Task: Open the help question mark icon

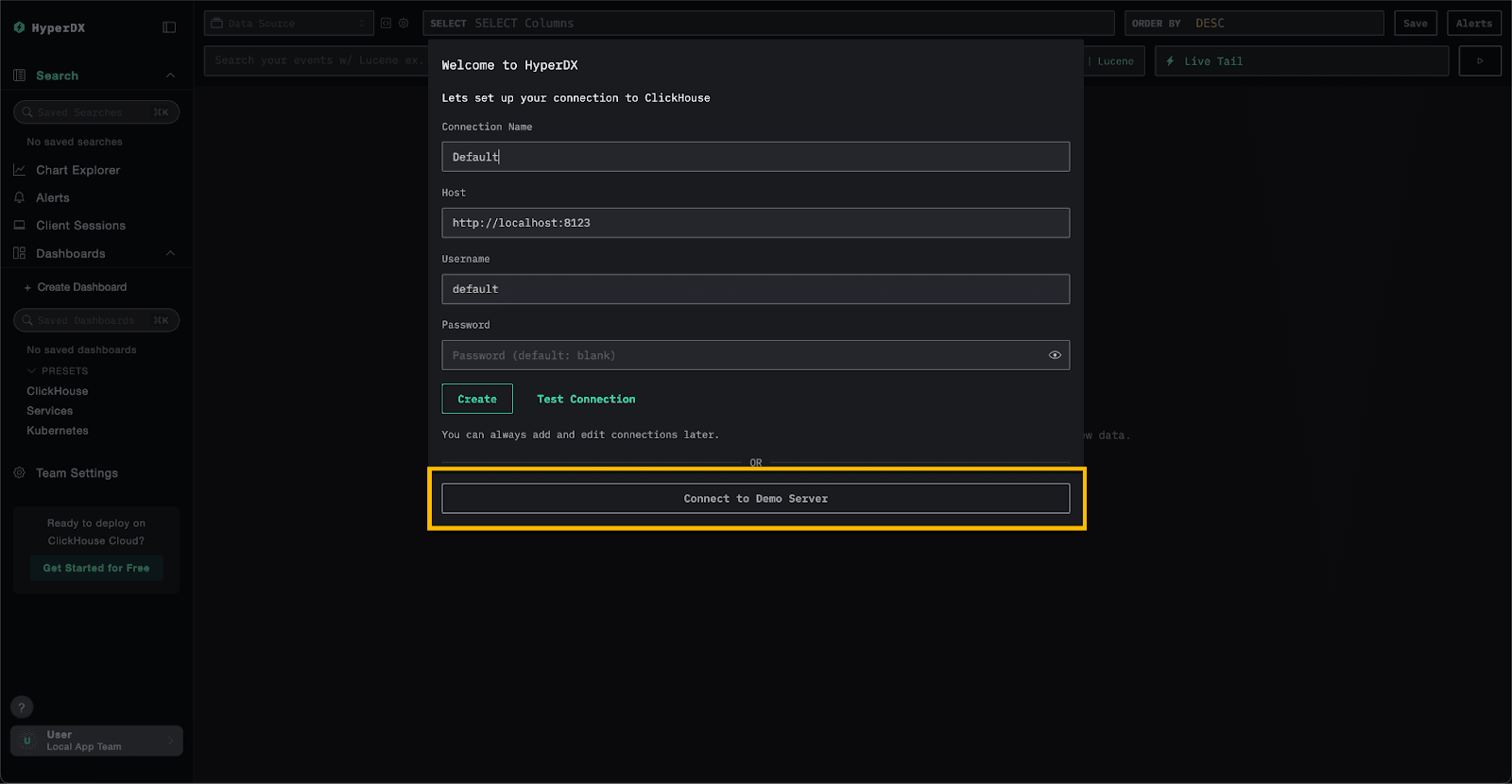Action: 22,707
